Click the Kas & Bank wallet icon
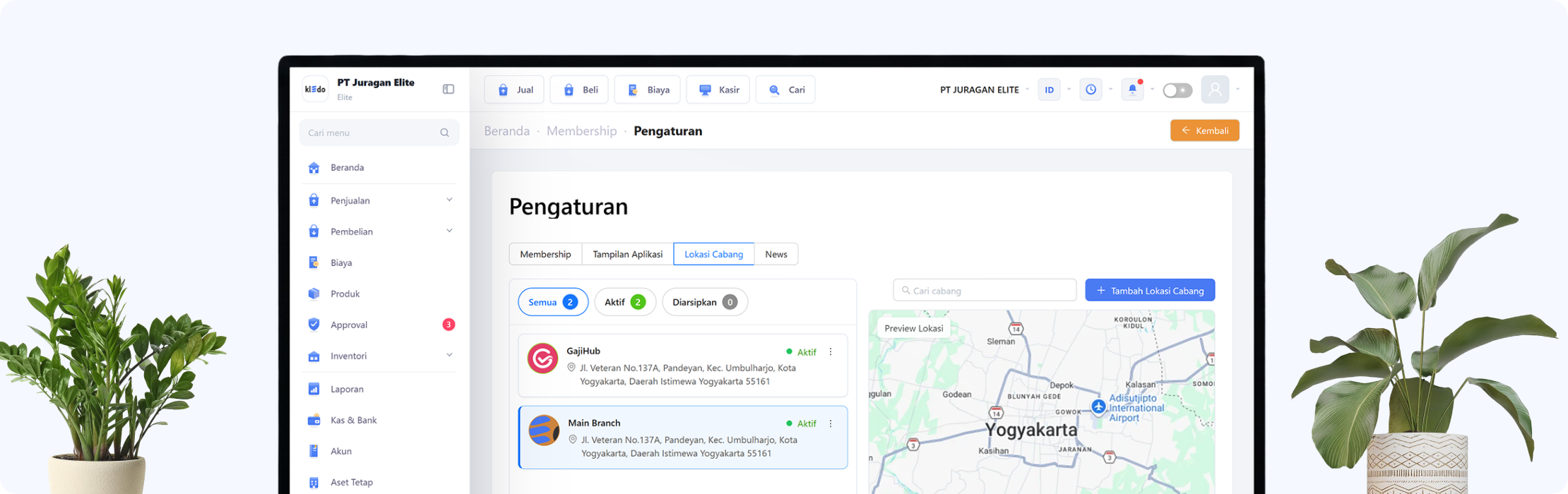1568x494 pixels. pyautogui.click(x=314, y=420)
